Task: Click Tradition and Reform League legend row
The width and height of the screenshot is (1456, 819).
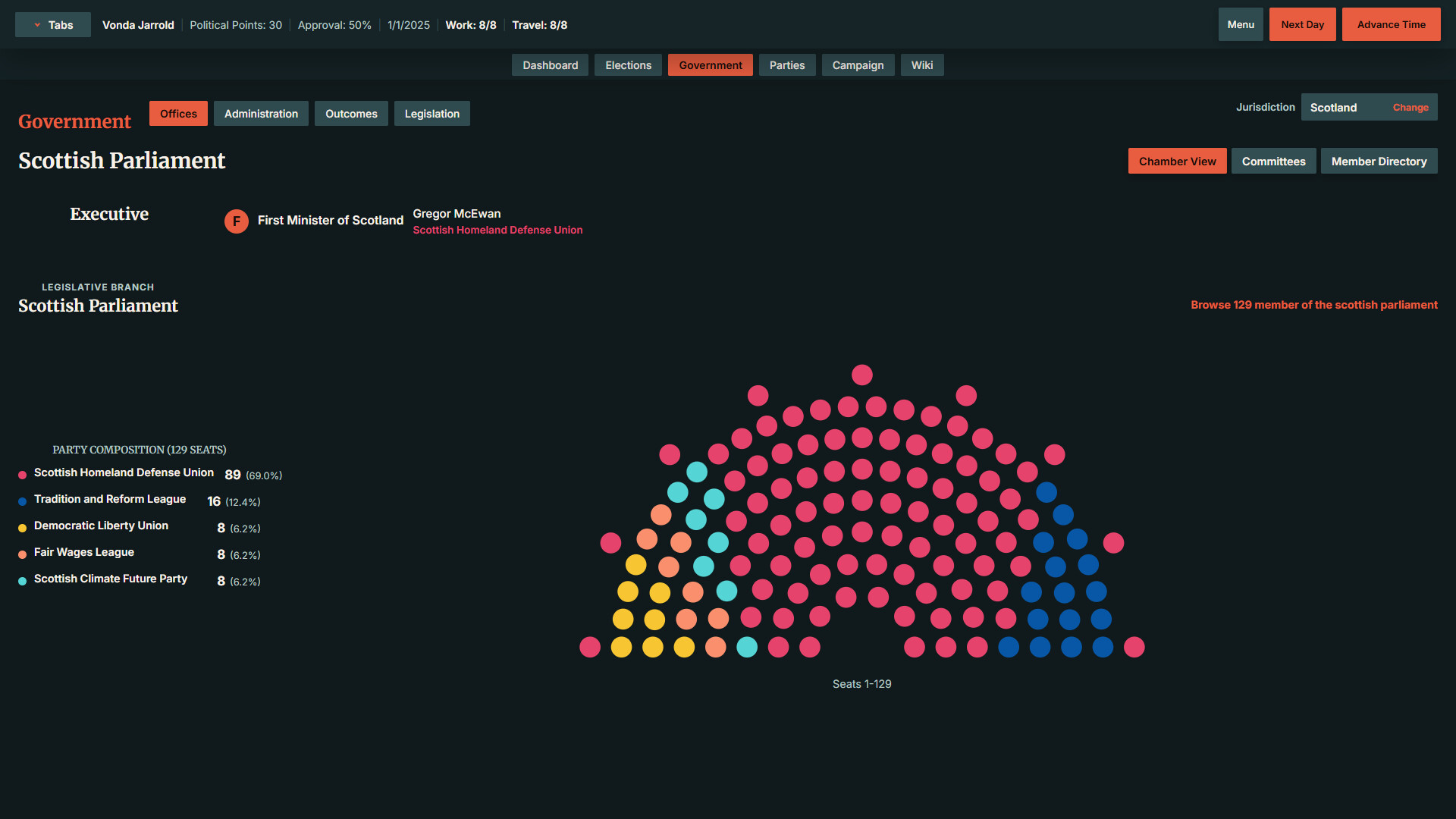Action: tap(140, 500)
